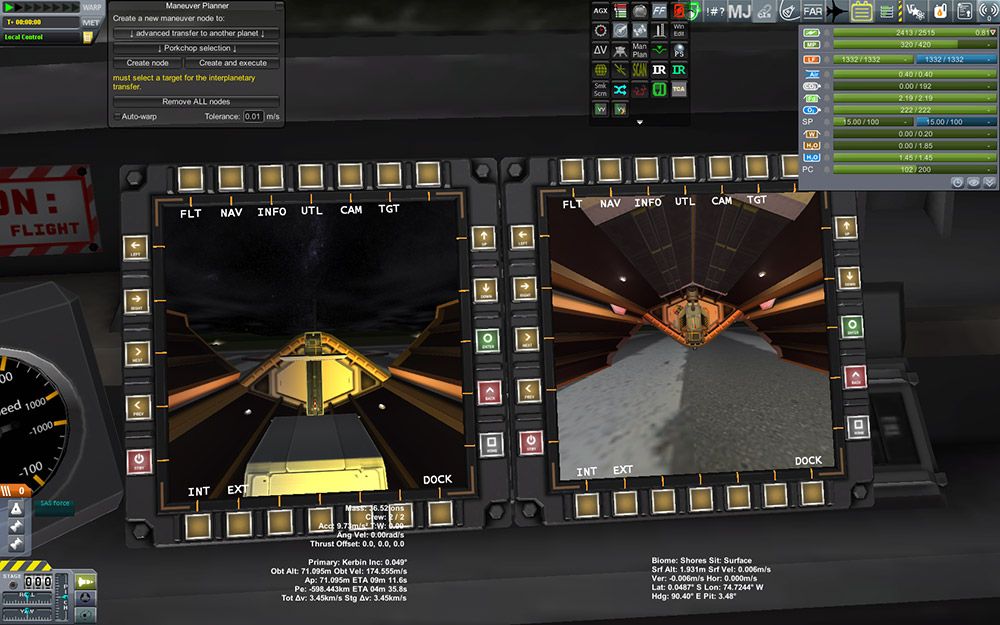The width and height of the screenshot is (1000, 625).
Task: Click the yellow SCAN icon
Action: coord(639,70)
